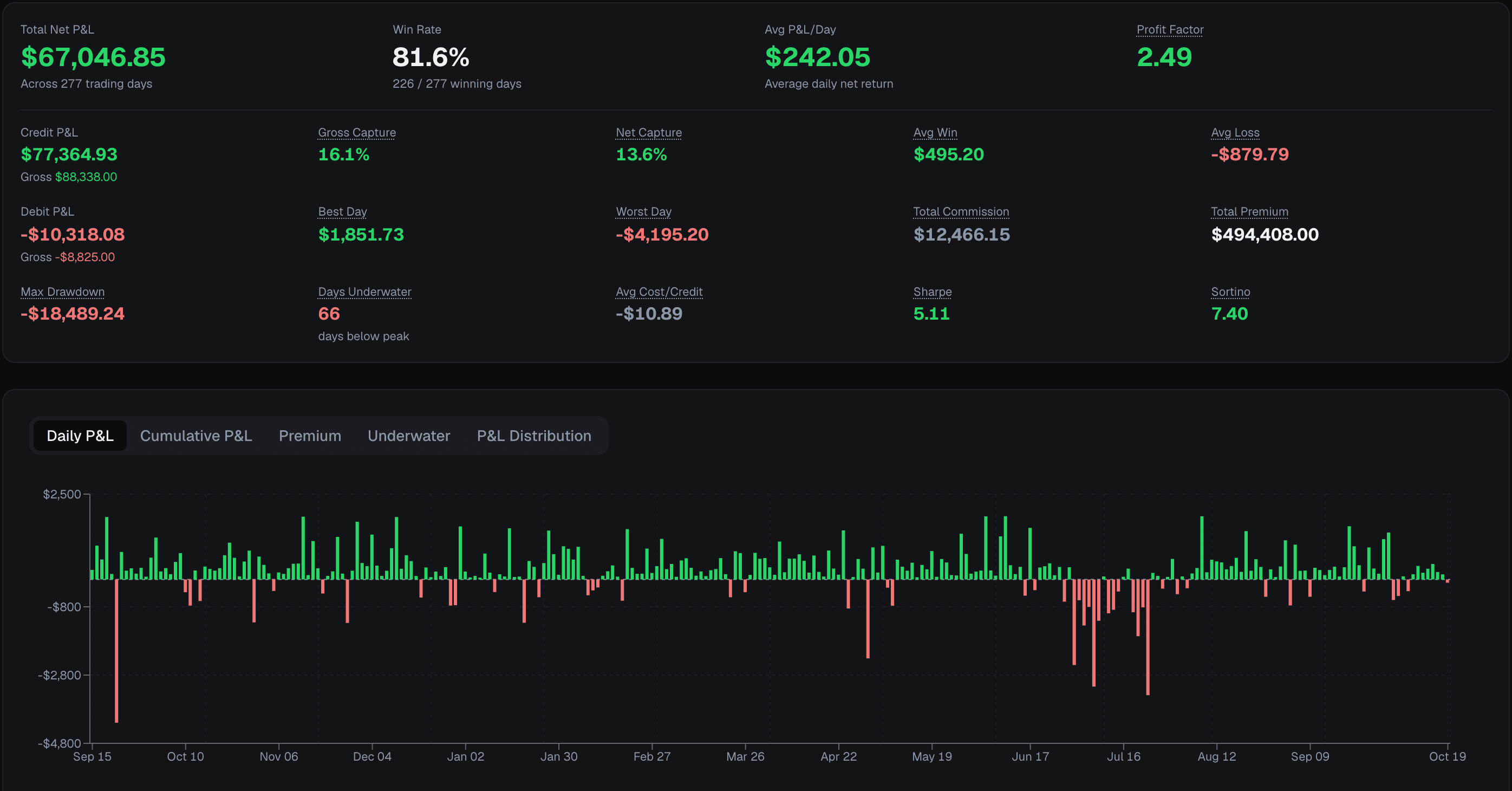Click the days below peak caption
This screenshot has height=791, width=1512.
click(x=363, y=336)
